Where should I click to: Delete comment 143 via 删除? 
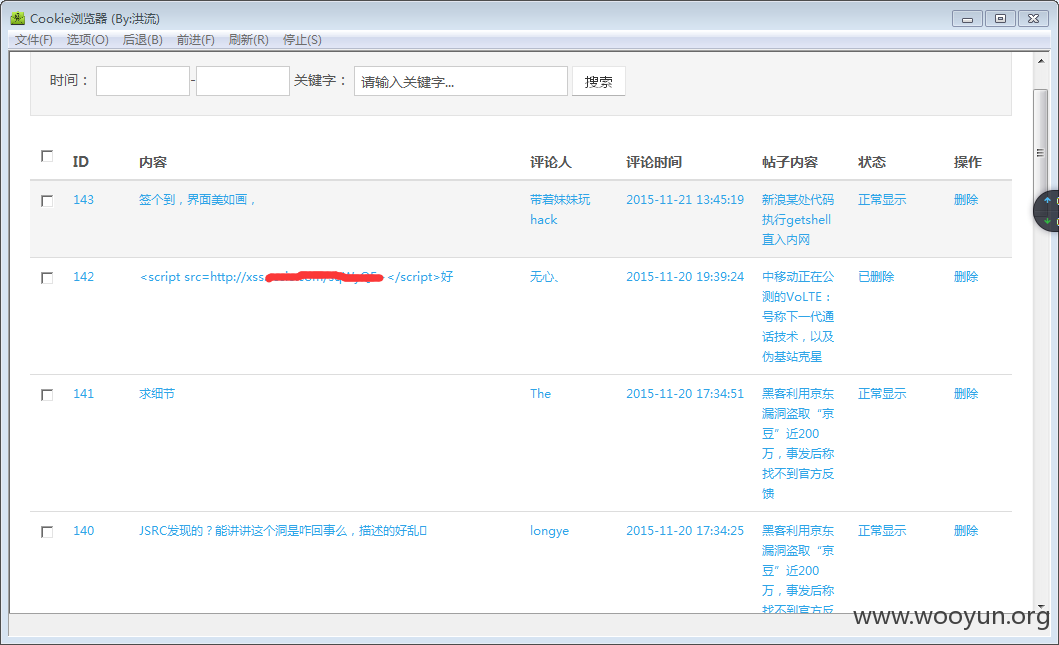pos(966,199)
